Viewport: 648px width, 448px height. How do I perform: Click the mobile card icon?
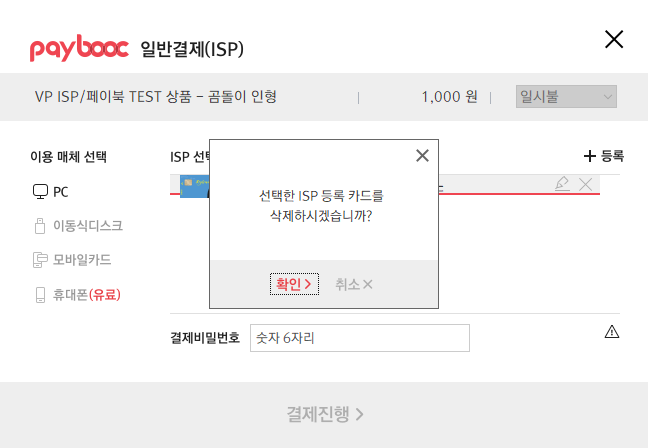click(x=40, y=260)
